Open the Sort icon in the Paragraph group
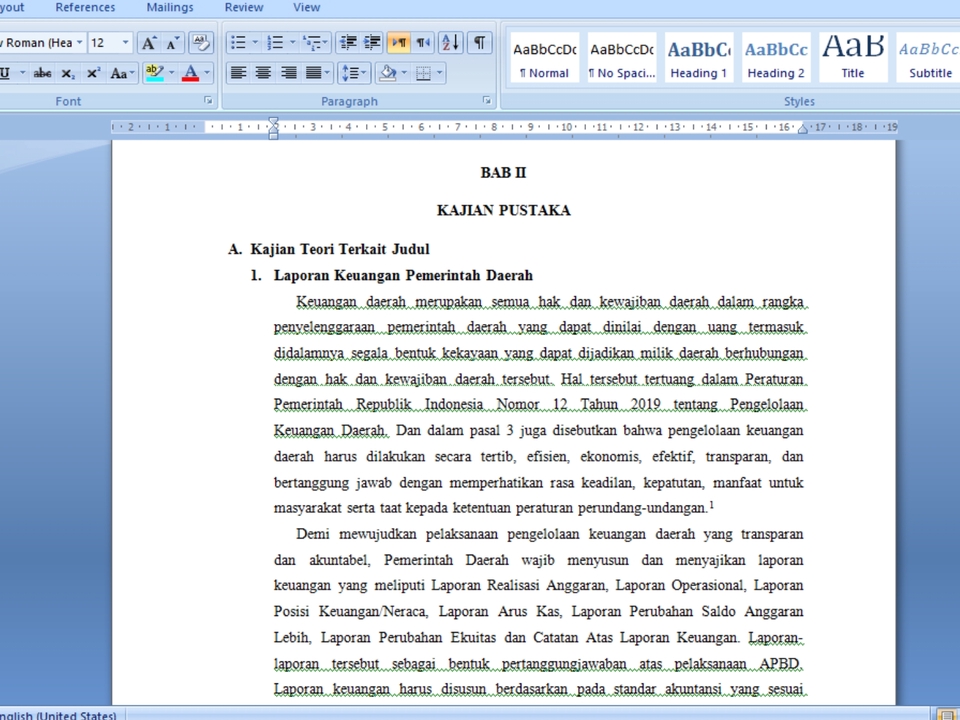This screenshot has height=720, width=960. pyautogui.click(x=449, y=43)
